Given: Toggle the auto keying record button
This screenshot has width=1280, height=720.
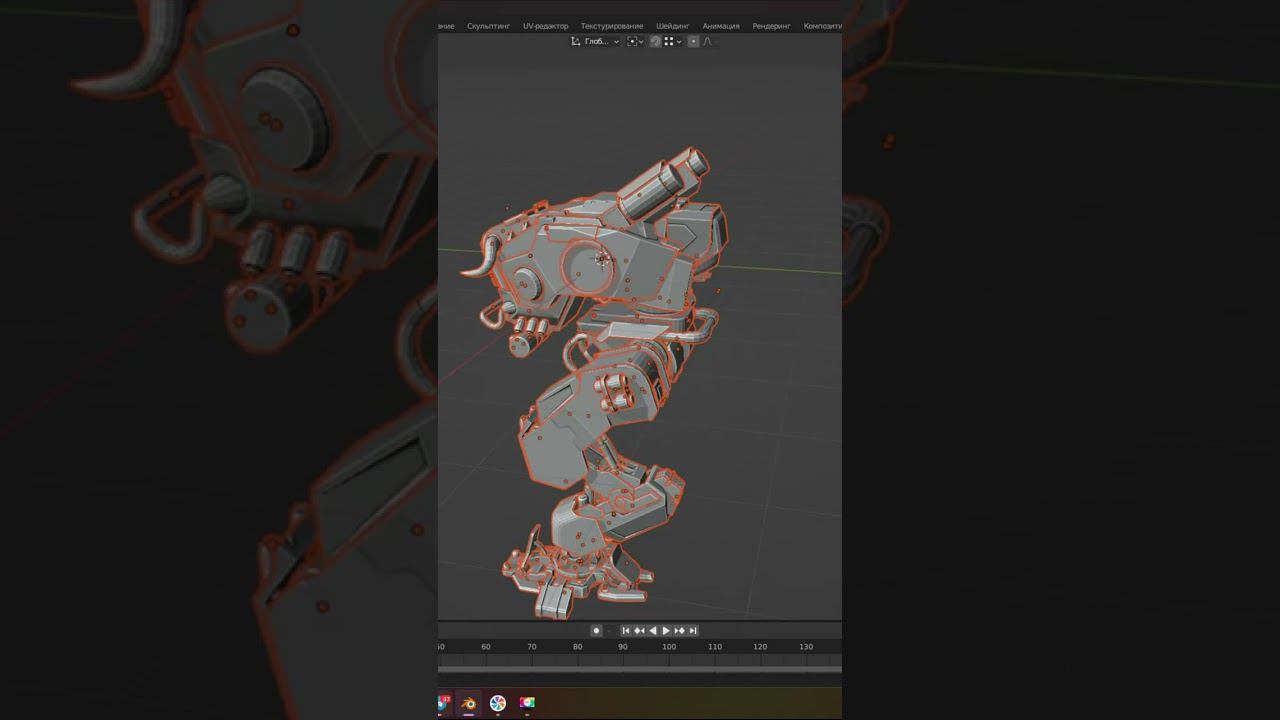Looking at the screenshot, I should tap(596, 630).
